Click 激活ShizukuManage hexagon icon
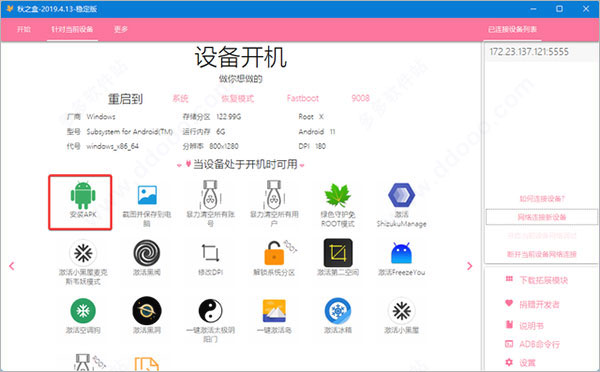This screenshot has width=600, height=372. 401,195
